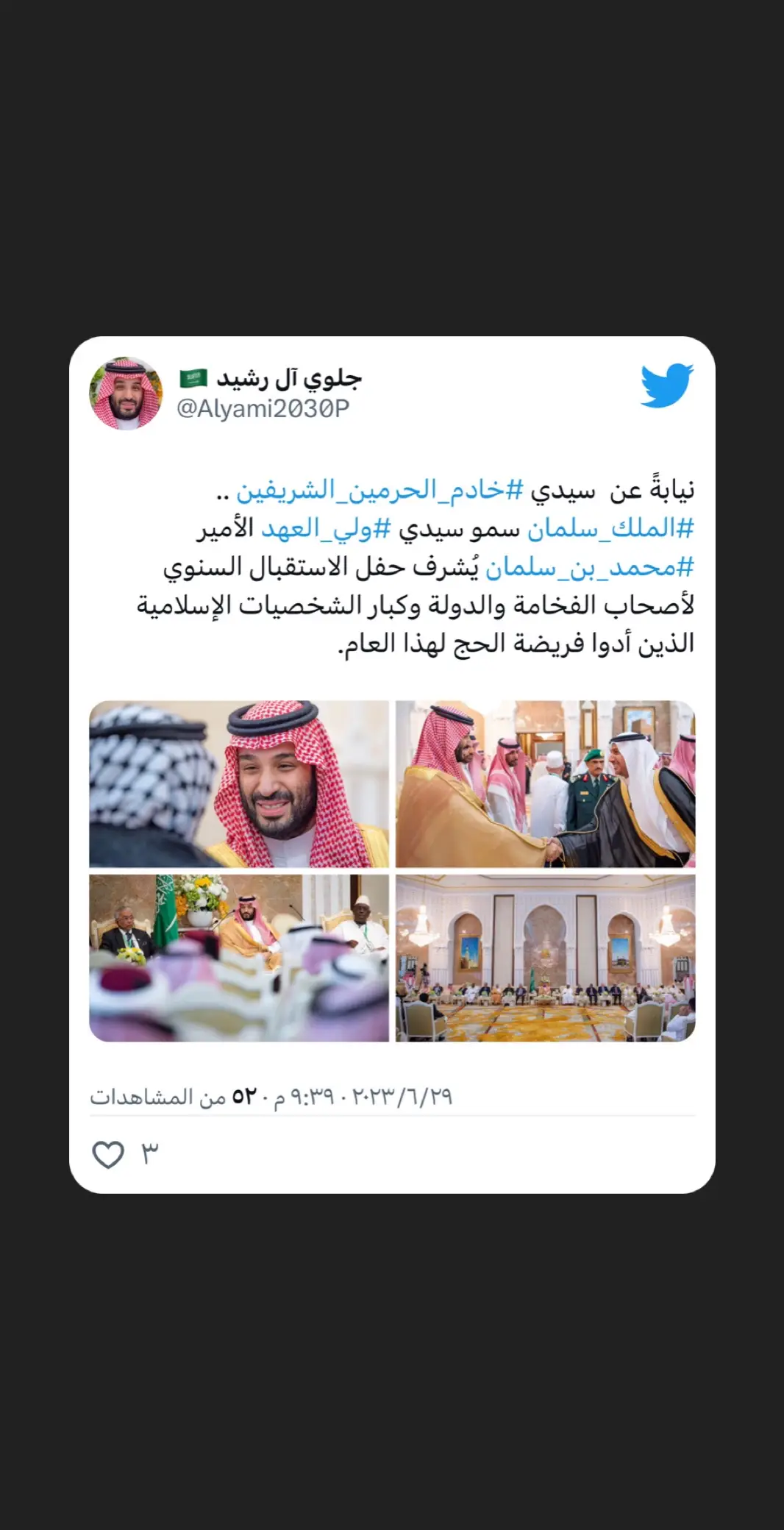Click the likes count number ٣
Screen dimensions: 784x1530
[x=149, y=1153]
